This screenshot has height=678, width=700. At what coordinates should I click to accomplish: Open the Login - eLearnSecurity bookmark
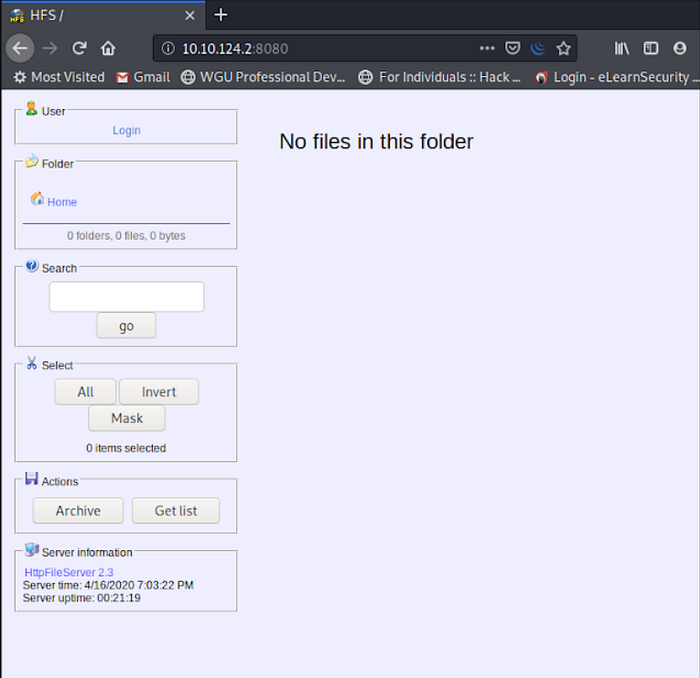(617, 77)
